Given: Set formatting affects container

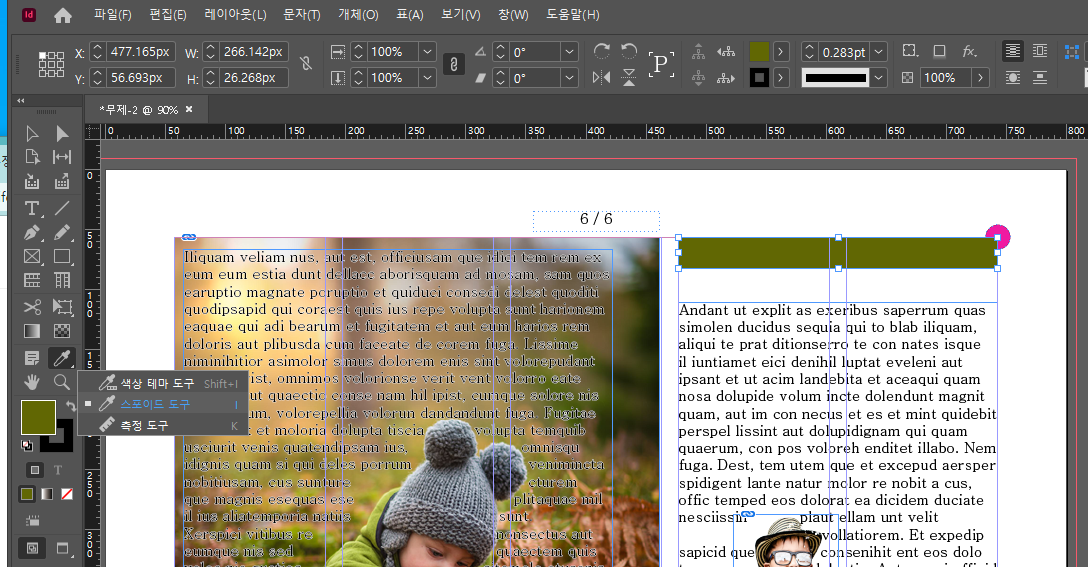Looking at the screenshot, I should (x=35, y=470).
